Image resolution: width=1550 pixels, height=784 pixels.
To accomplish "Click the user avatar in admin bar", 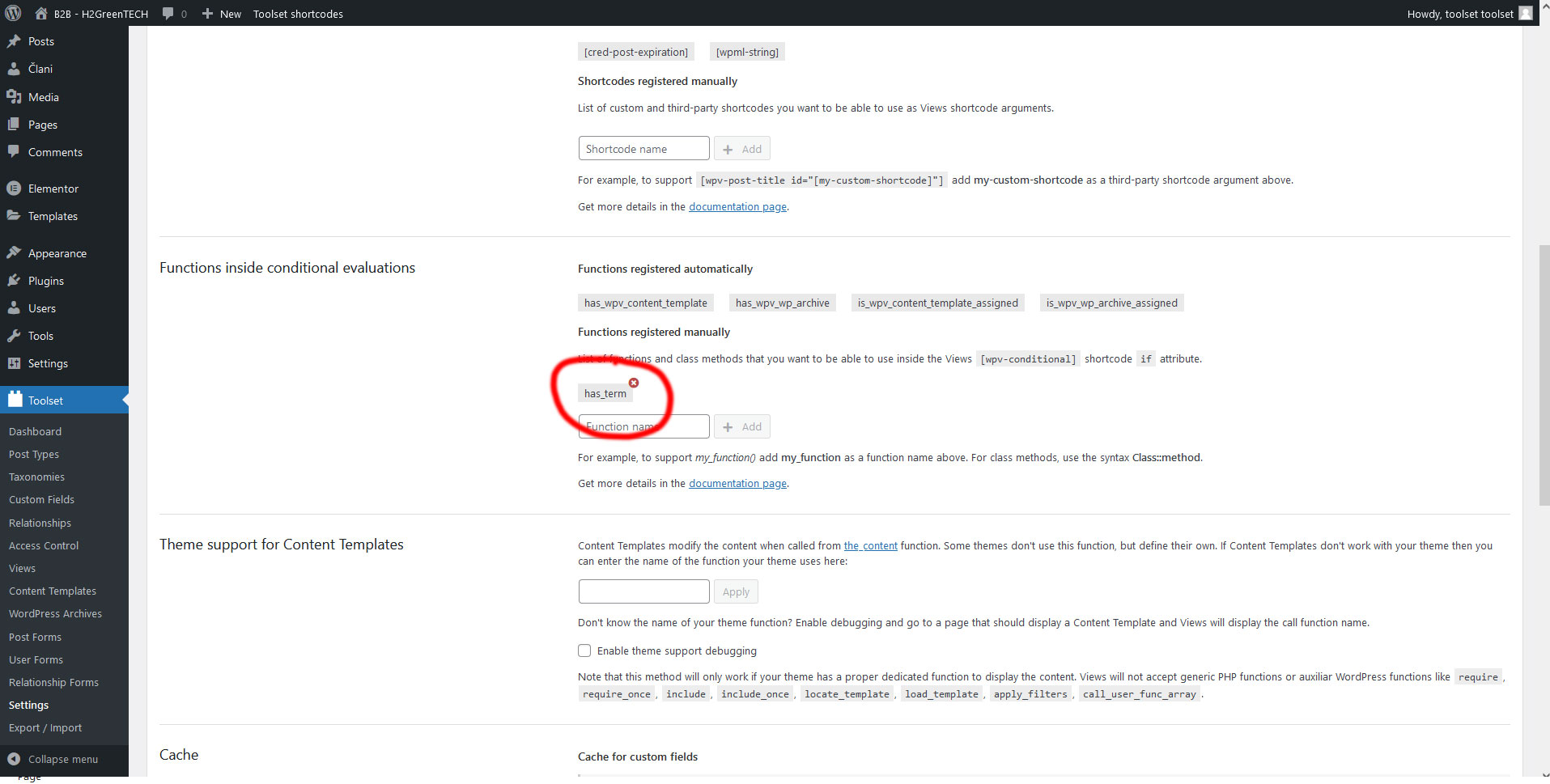I will [x=1526, y=13].
